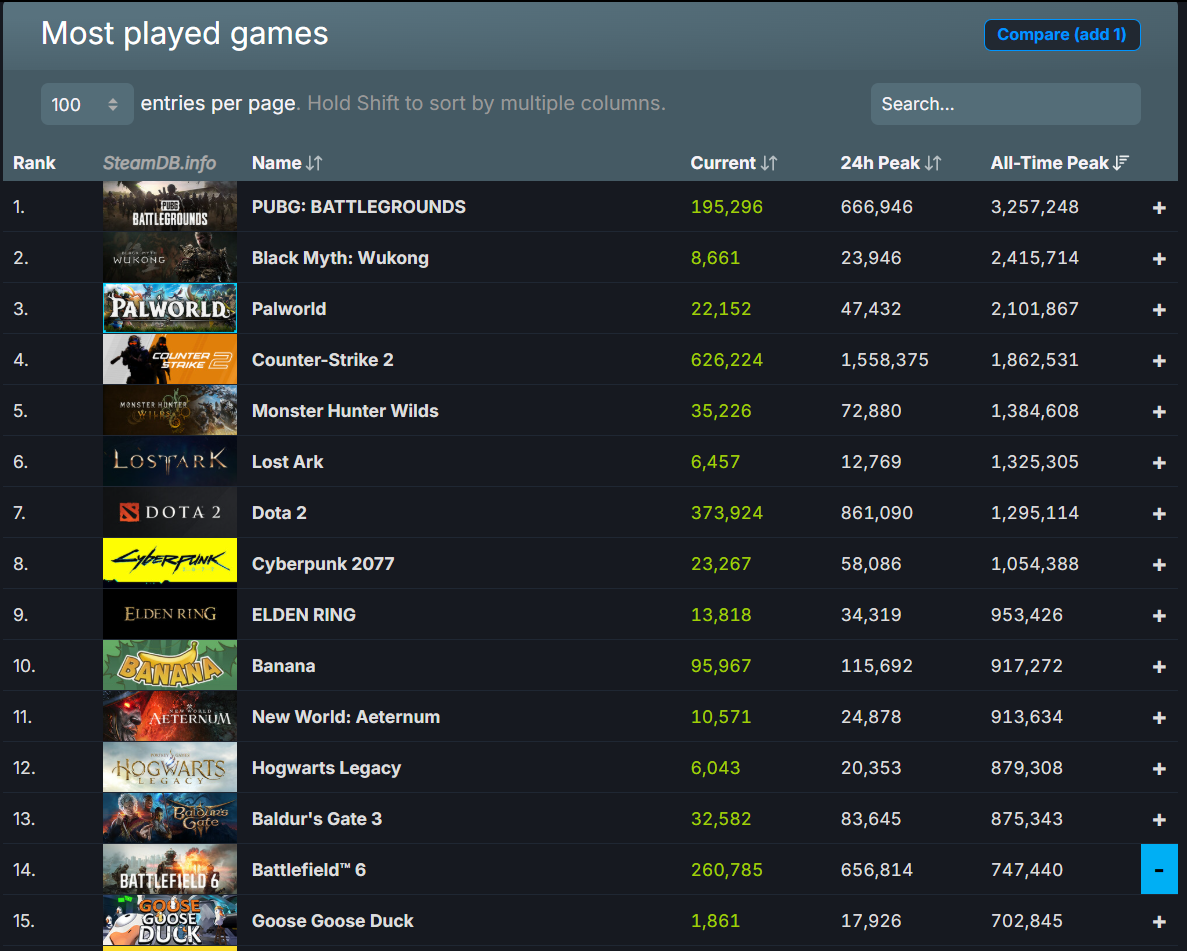Click the Hogwarts Legacy thumbnail
Image resolution: width=1187 pixels, height=951 pixels.
click(170, 768)
